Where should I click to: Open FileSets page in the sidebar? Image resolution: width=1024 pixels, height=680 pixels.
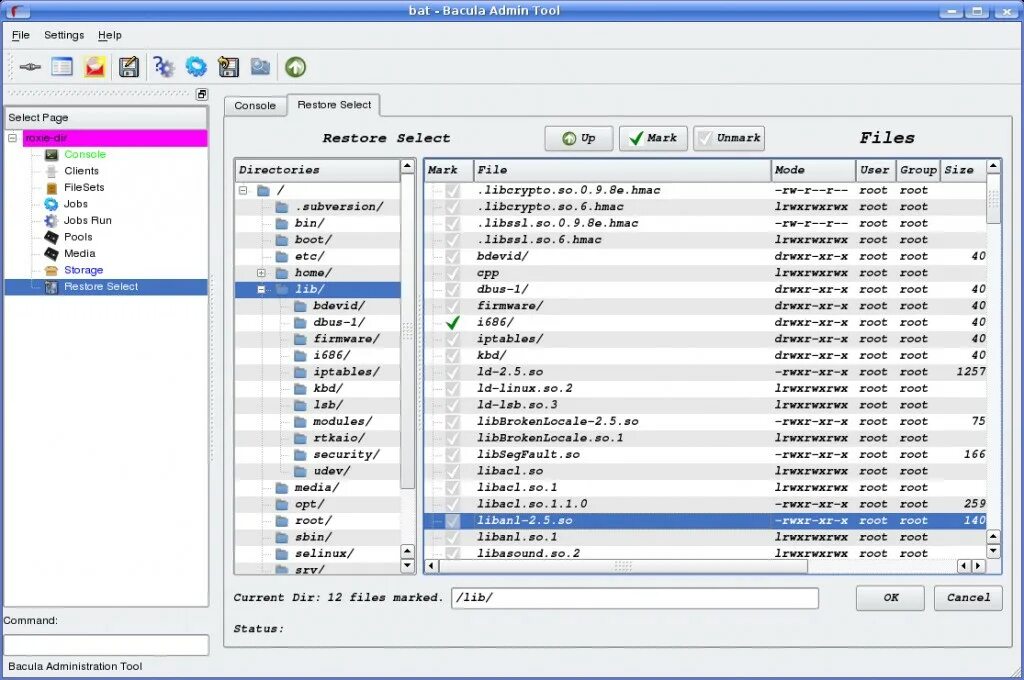pos(84,187)
